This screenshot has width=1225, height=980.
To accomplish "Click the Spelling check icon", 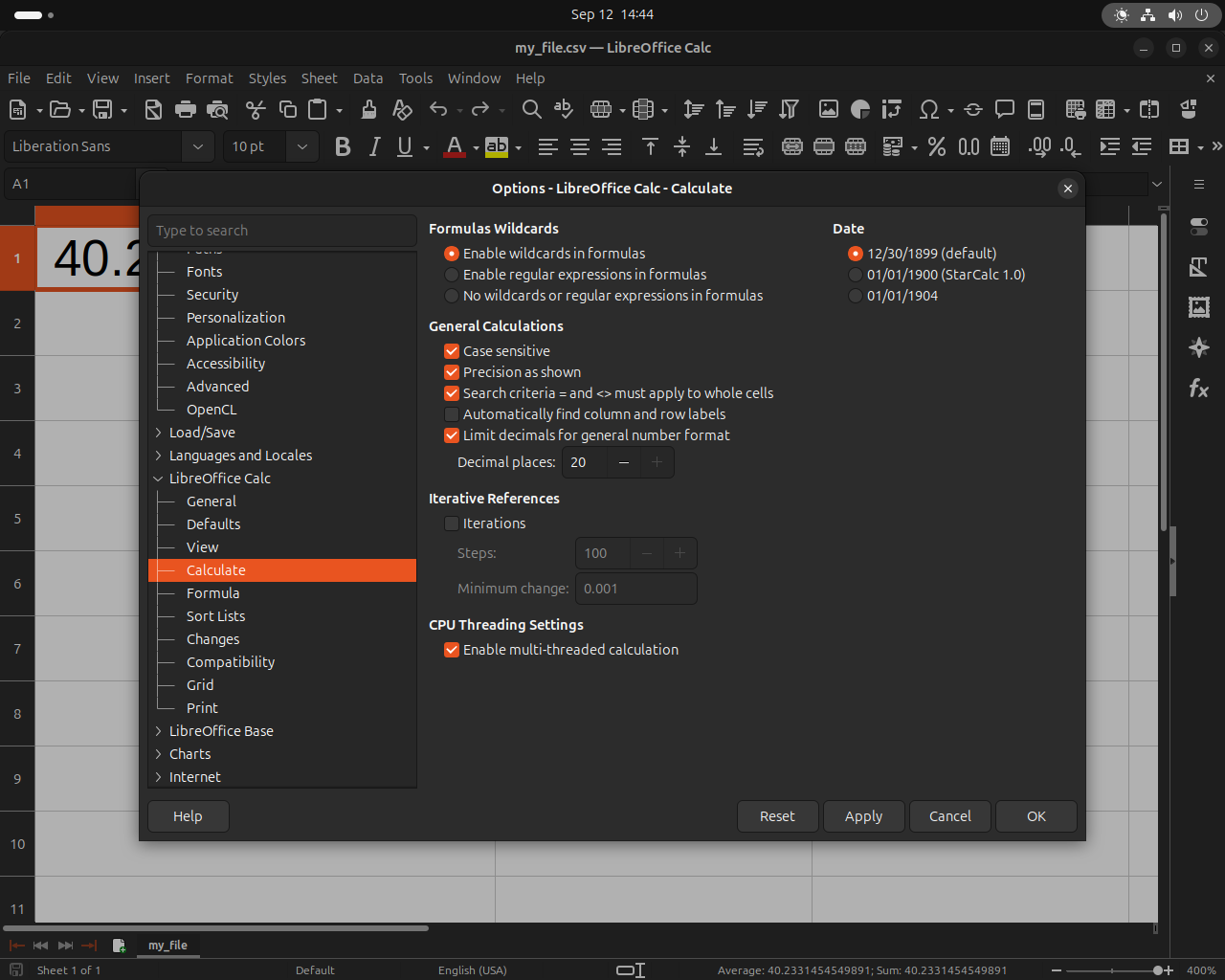I will tap(564, 109).
